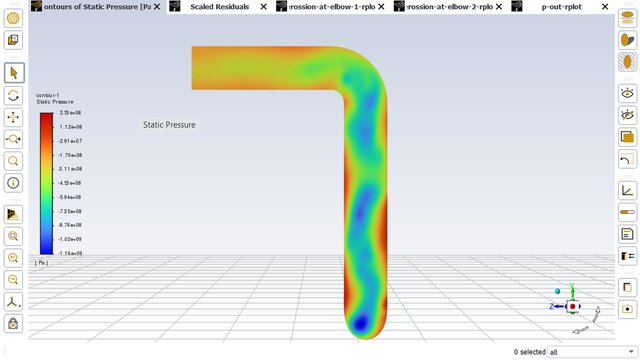Click the cube view-options icon

pyautogui.click(x=13, y=40)
